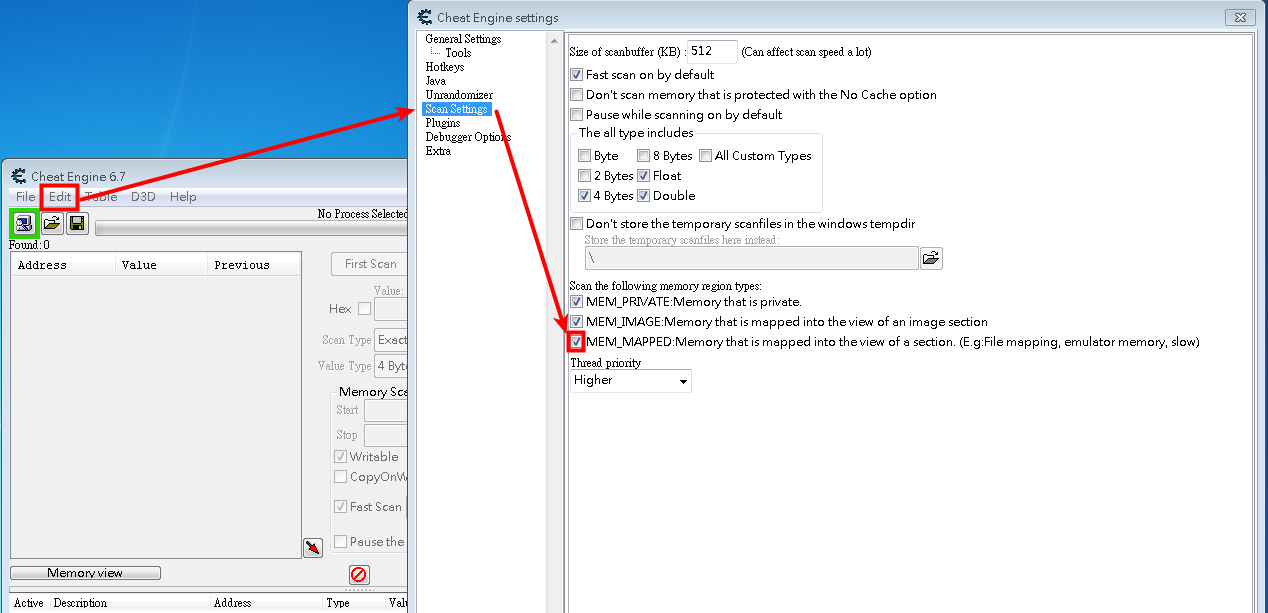The height and width of the screenshot is (613, 1268).
Task: Click the scan progress bar
Action: [251, 228]
